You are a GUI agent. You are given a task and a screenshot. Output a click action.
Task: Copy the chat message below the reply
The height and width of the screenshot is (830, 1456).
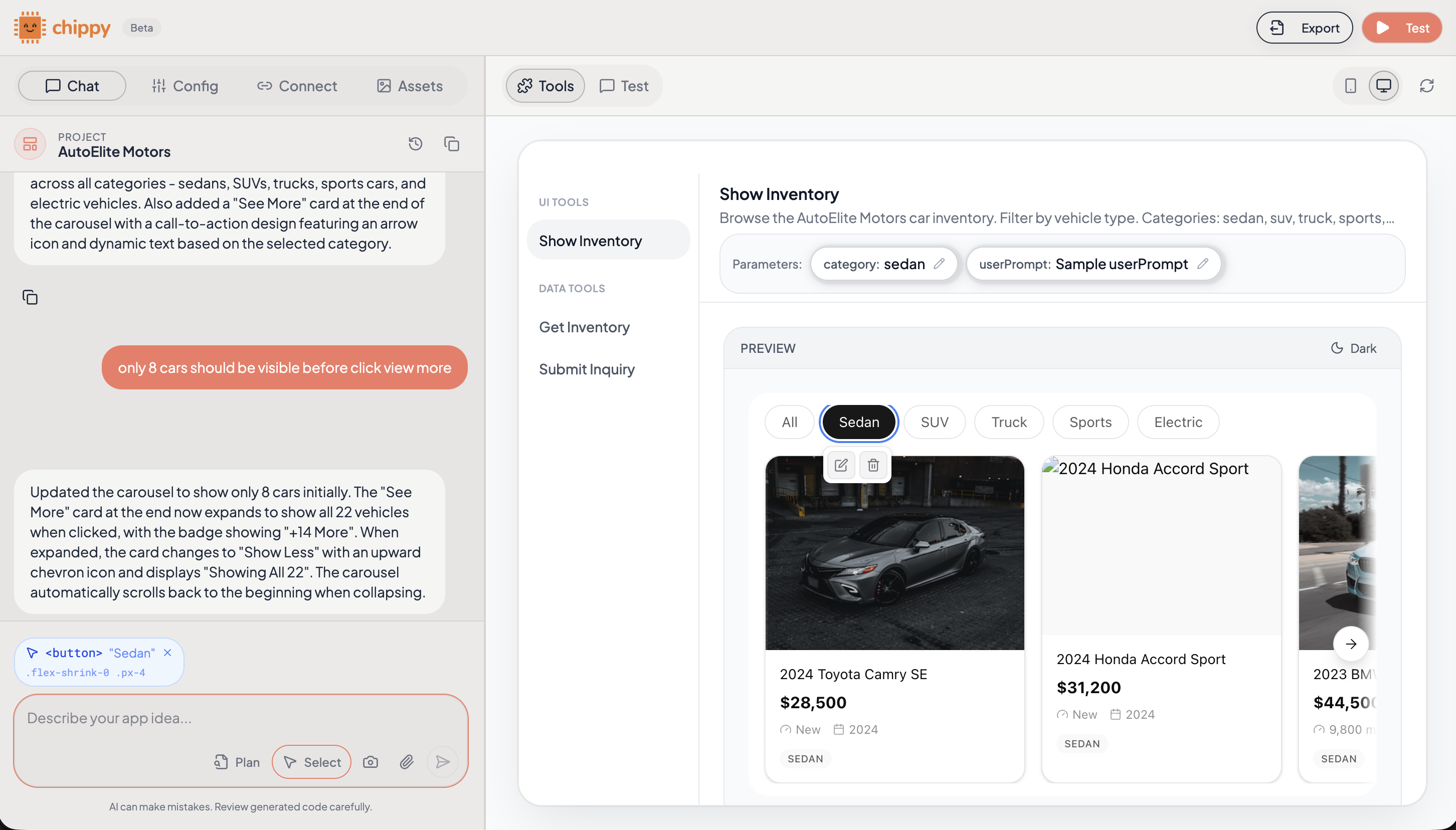(30, 297)
